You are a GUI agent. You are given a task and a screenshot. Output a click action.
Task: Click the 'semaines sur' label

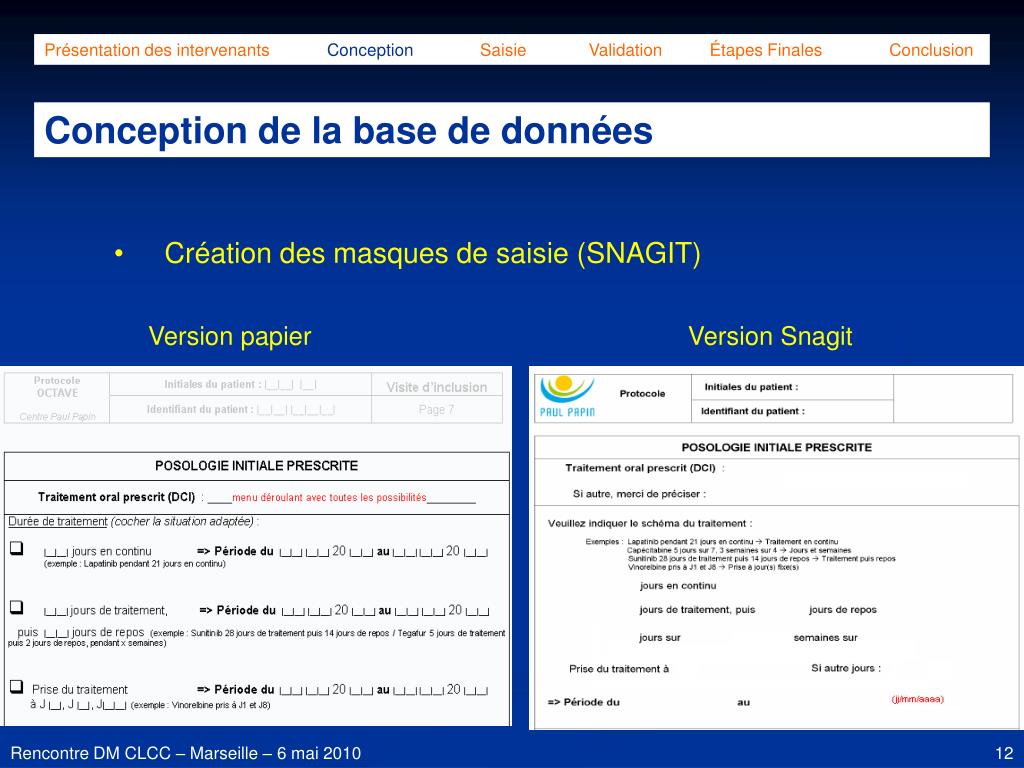[x=825, y=638]
